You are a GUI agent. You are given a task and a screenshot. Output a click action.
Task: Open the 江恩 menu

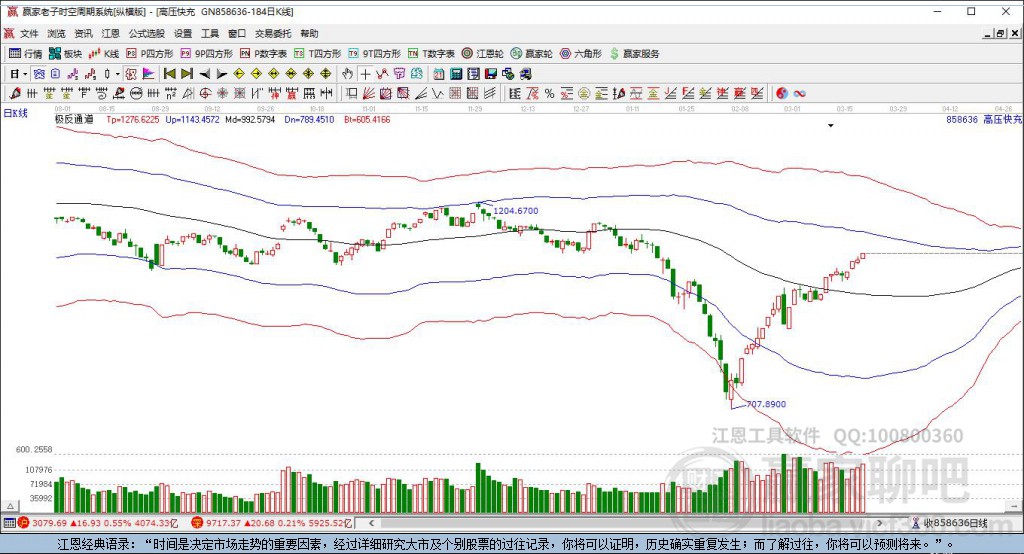pos(110,33)
